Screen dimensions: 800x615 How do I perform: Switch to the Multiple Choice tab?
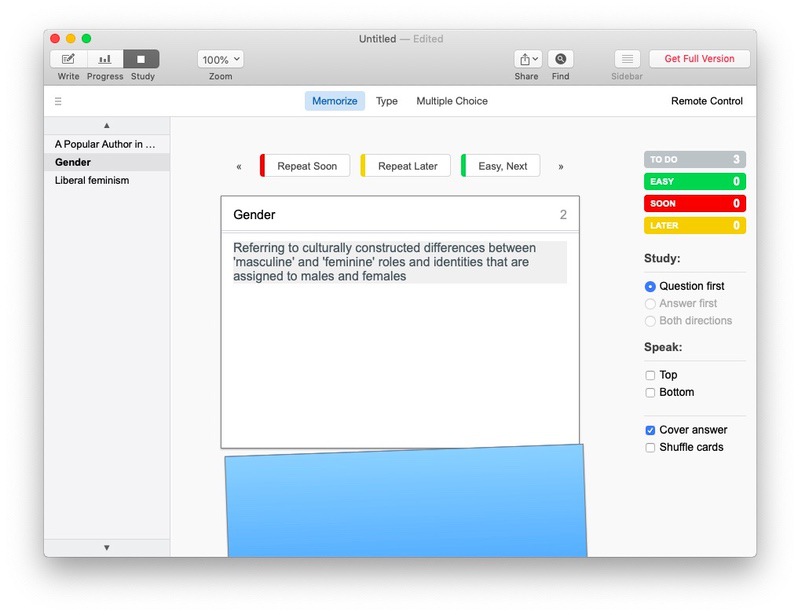pyautogui.click(x=452, y=100)
